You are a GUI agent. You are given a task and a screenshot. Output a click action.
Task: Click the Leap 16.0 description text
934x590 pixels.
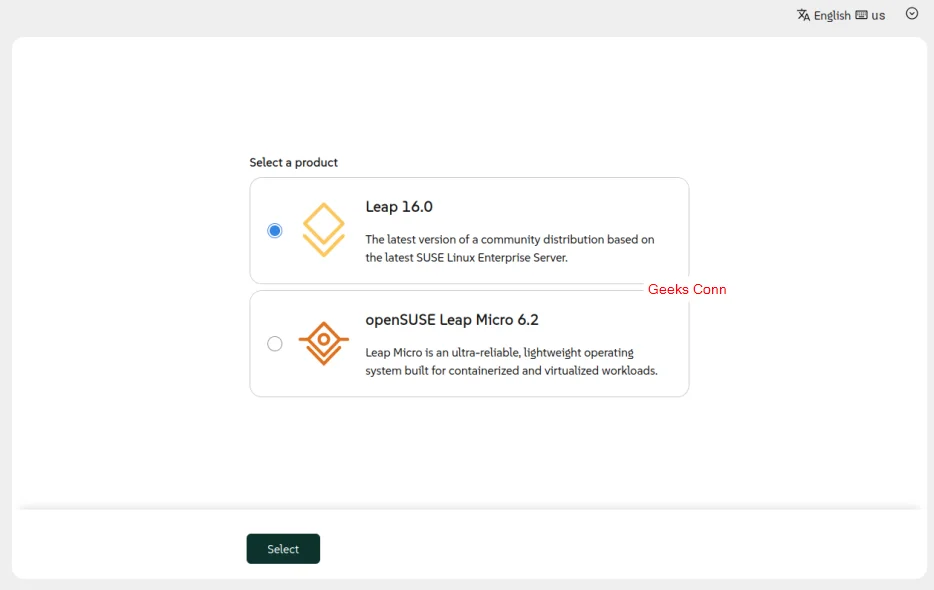(509, 248)
